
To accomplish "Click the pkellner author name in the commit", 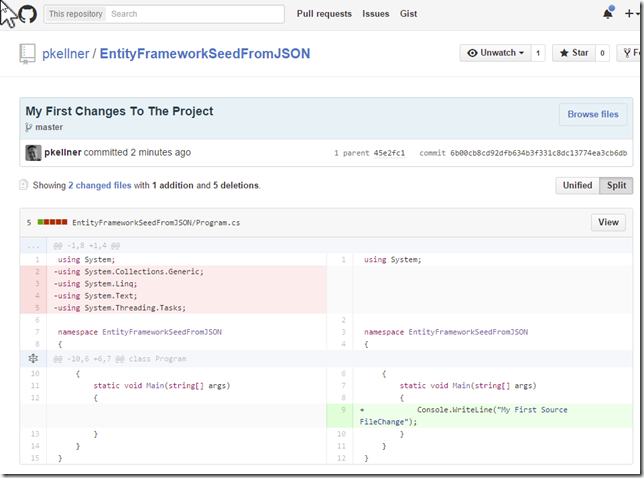I will coord(63,152).
